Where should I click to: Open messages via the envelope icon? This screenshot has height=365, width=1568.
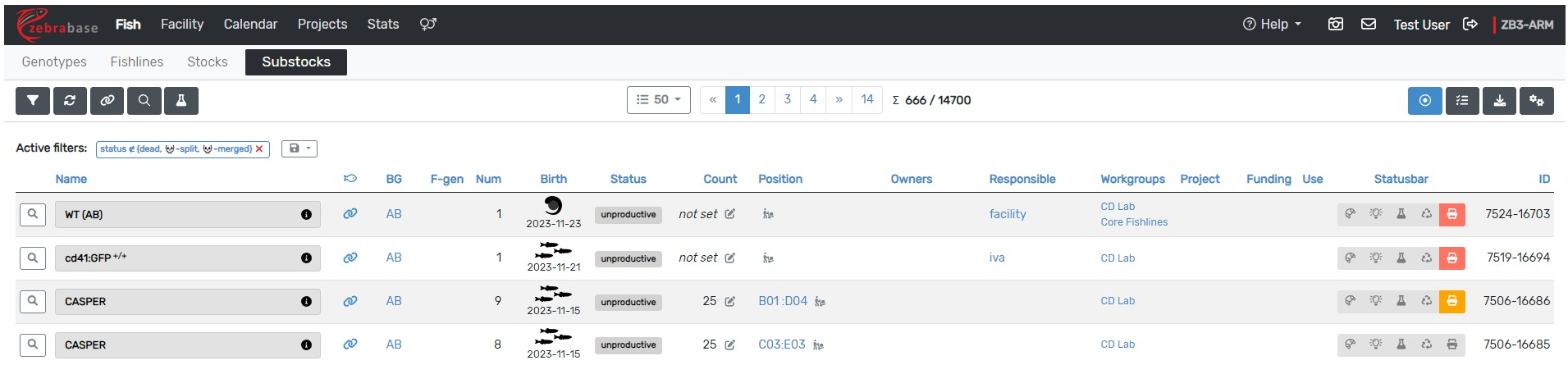tap(1369, 25)
